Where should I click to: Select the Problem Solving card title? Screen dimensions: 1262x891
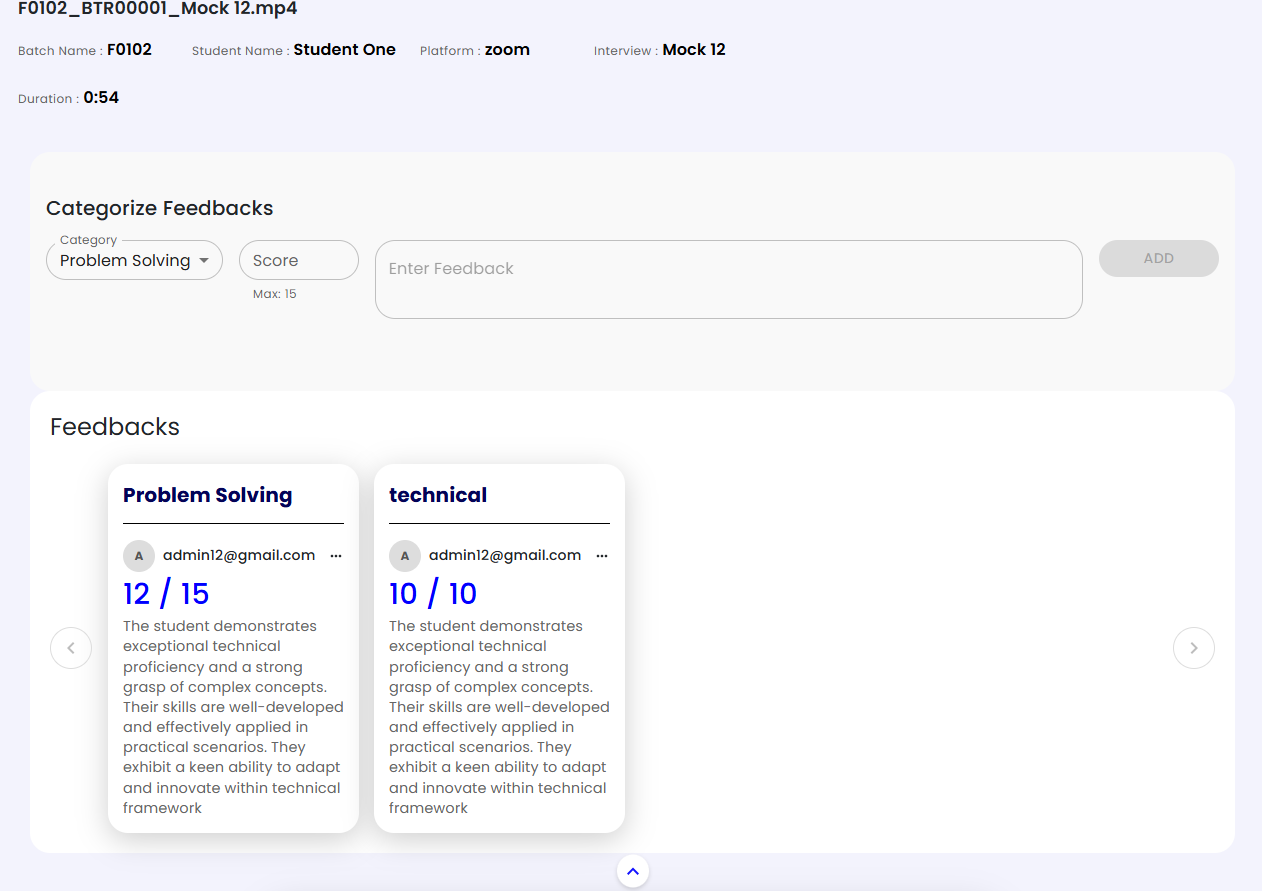(208, 495)
